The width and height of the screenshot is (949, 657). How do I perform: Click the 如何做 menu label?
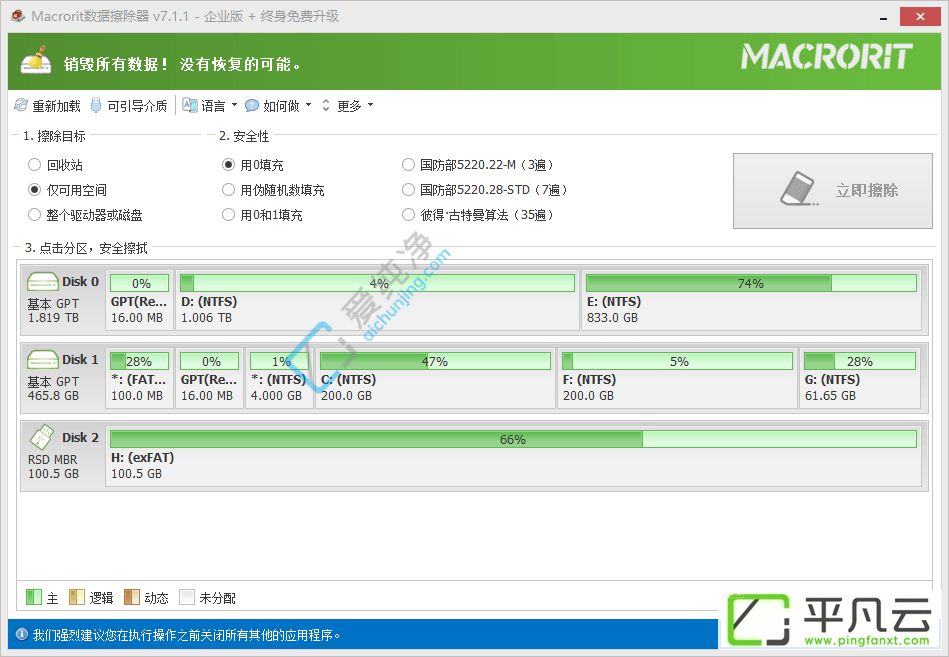(x=281, y=106)
